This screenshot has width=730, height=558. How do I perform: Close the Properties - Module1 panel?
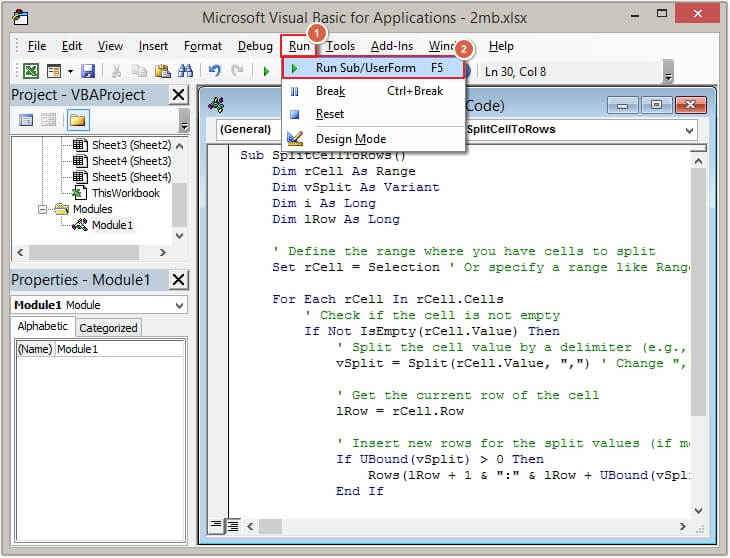[x=177, y=280]
